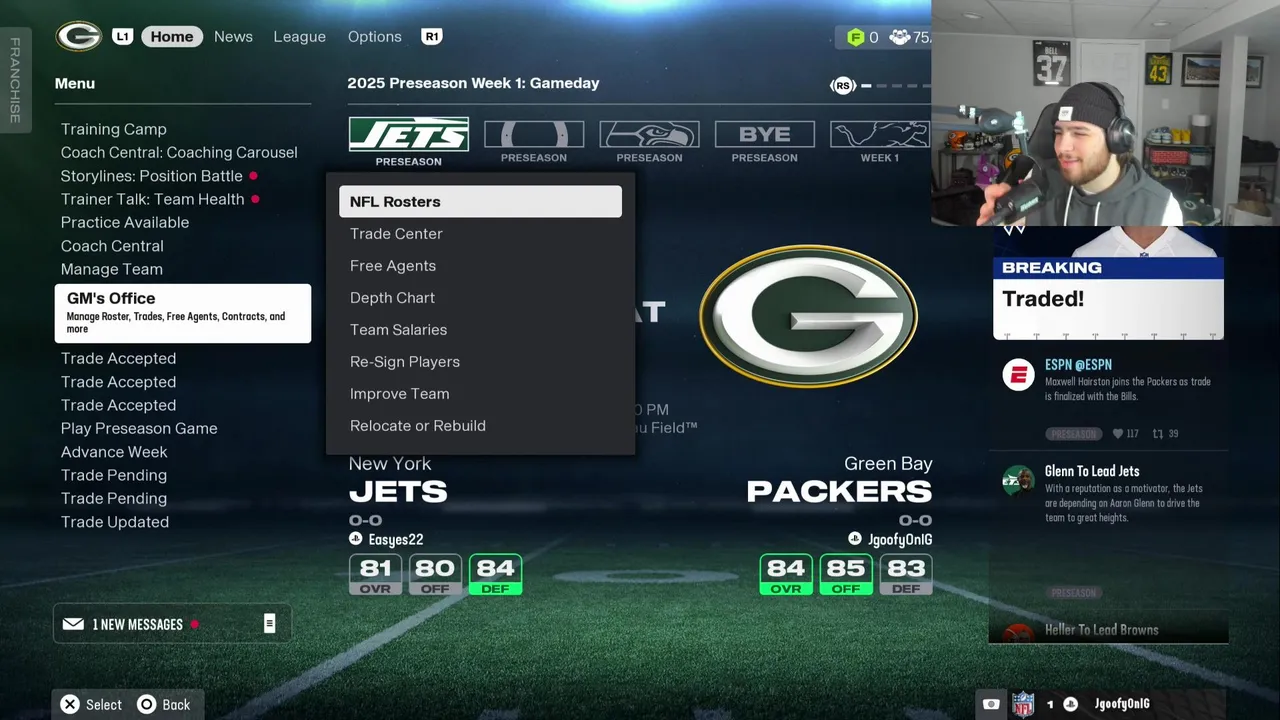Click the list icon in messages box

269,624
